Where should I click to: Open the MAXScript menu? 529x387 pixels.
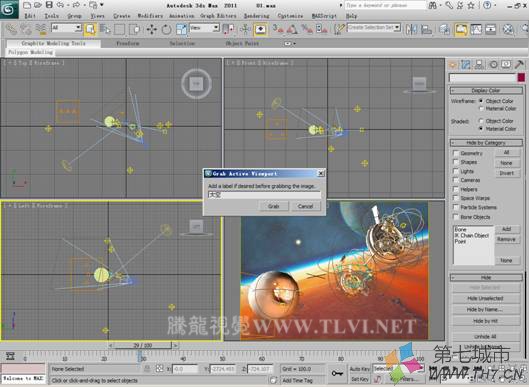[x=324, y=16]
